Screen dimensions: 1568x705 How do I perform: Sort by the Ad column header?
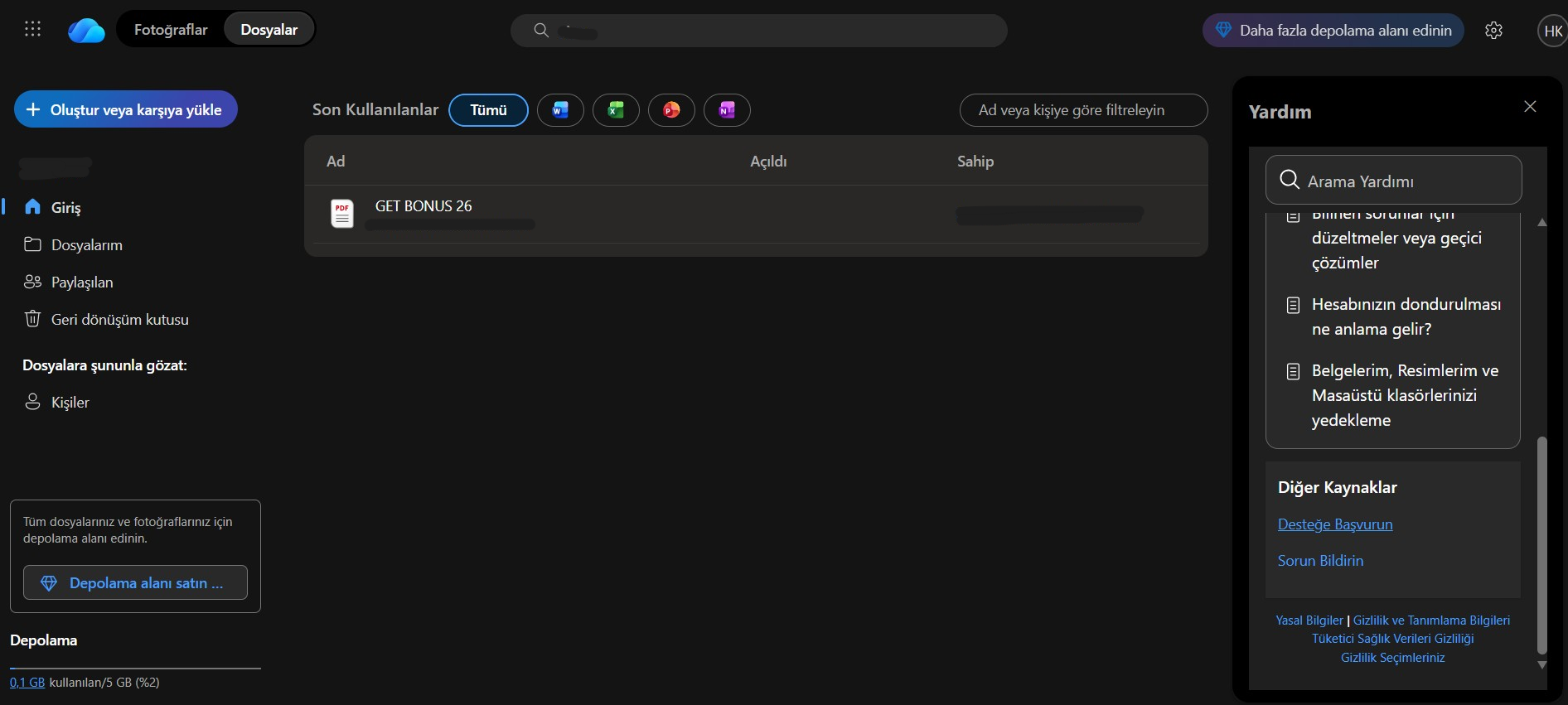336,162
